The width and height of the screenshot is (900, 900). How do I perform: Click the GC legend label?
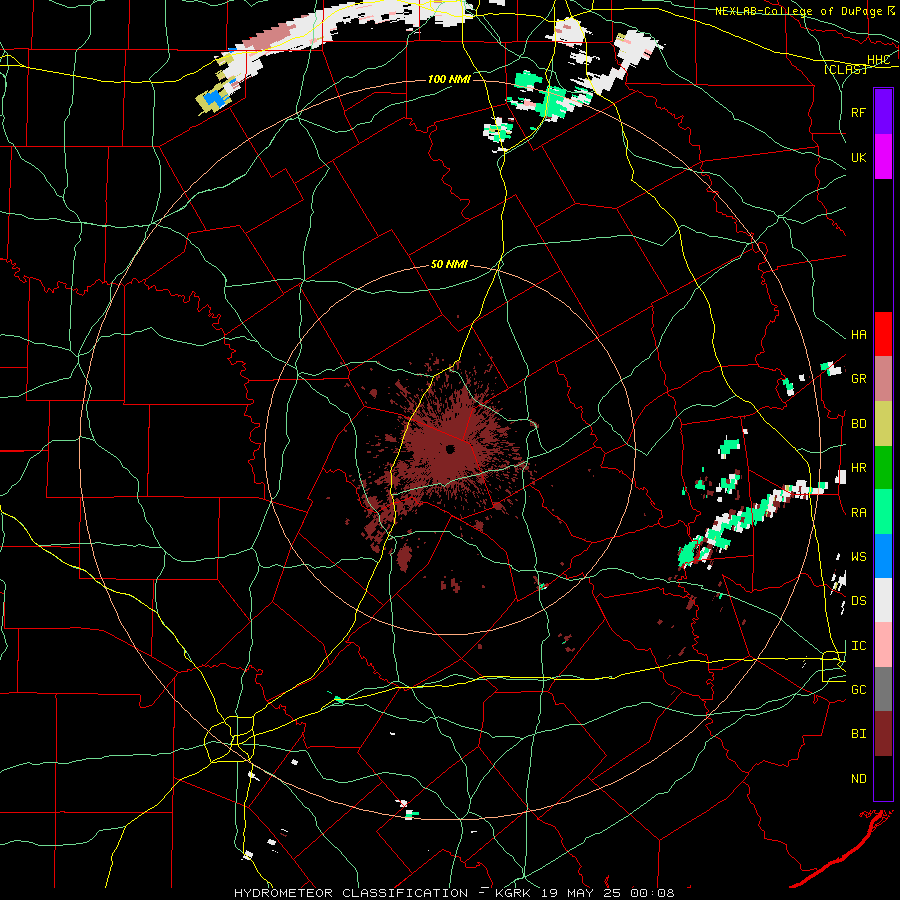coord(858,690)
